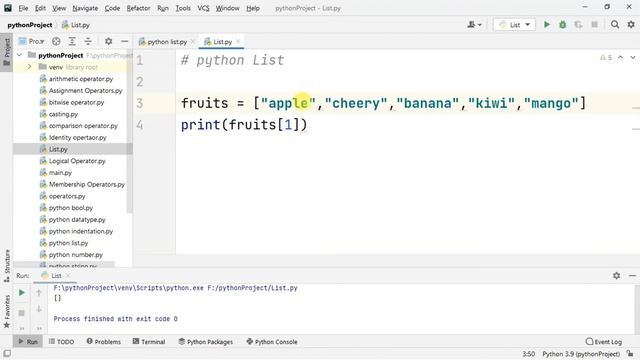Run the List configuration with green play icon
Image resolution: width=640 pixels, height=360 pixels.
547,25
